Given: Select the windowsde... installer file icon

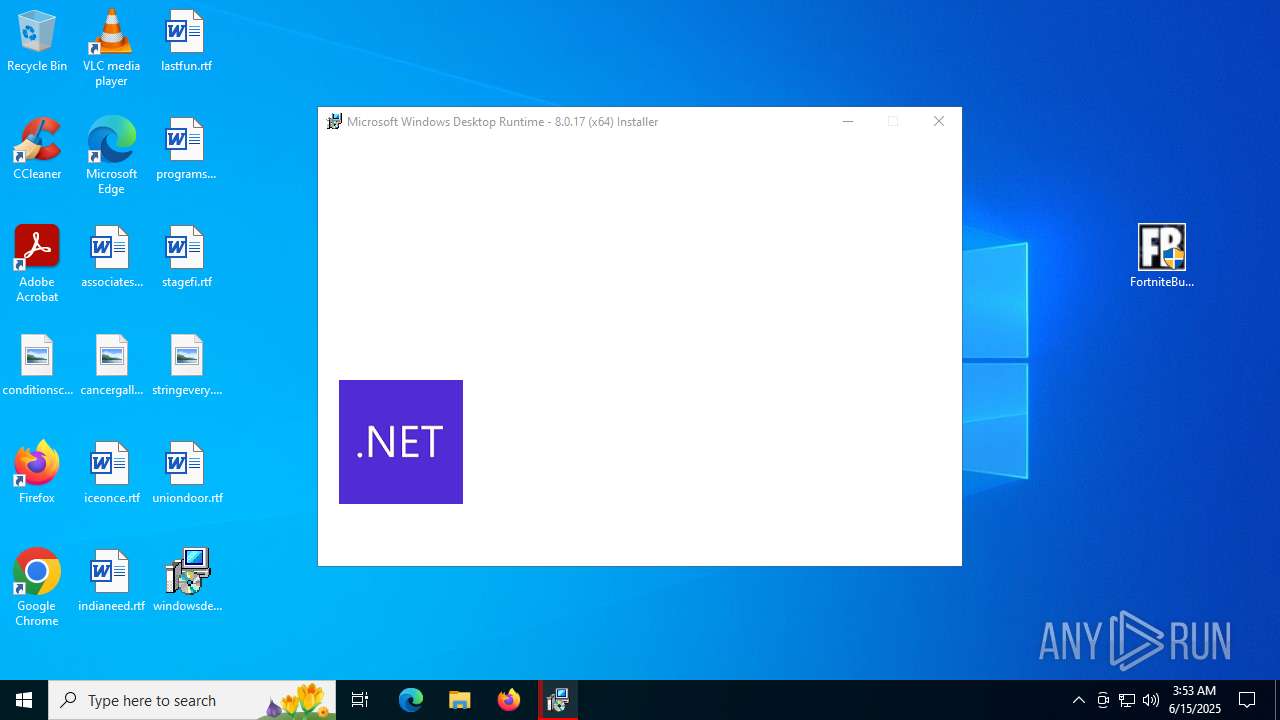Looking at the screenshot, I should 186,582.
